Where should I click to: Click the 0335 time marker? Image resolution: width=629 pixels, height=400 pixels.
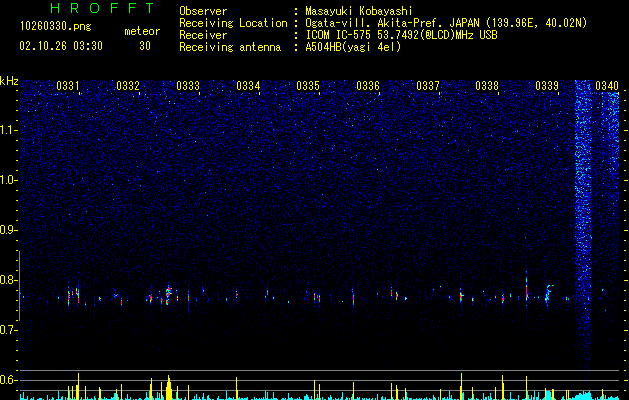tap(308, 86)
